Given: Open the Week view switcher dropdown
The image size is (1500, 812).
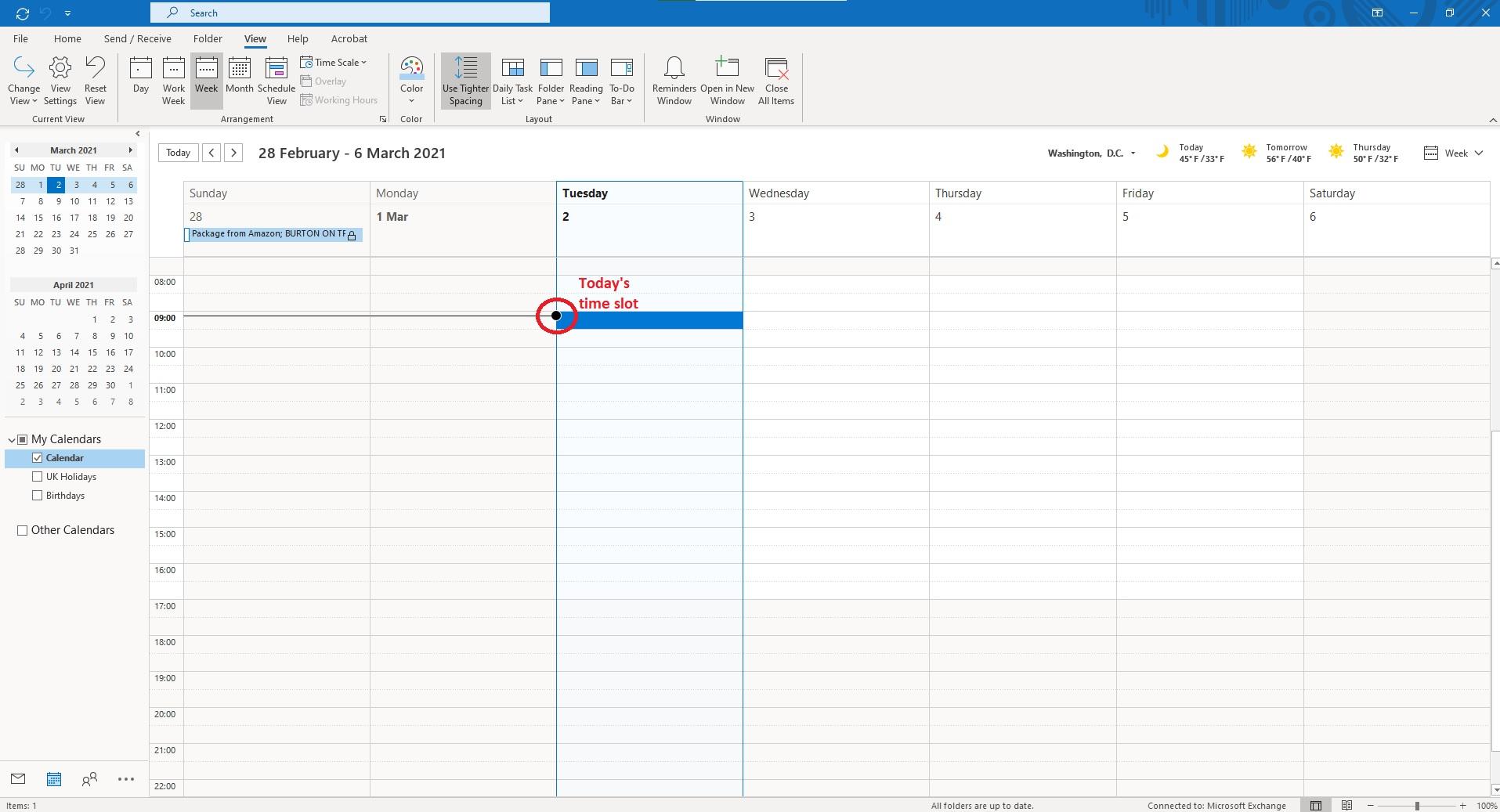Looking at the screenshot, I should pyautogui.click(x=1454, y=153).
